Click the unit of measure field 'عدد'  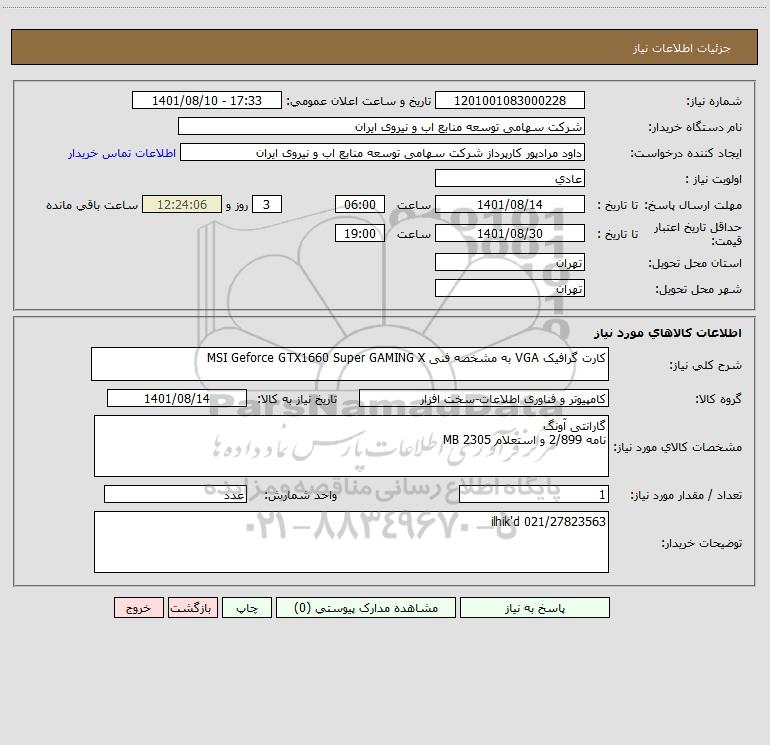[x=175, y=494]
